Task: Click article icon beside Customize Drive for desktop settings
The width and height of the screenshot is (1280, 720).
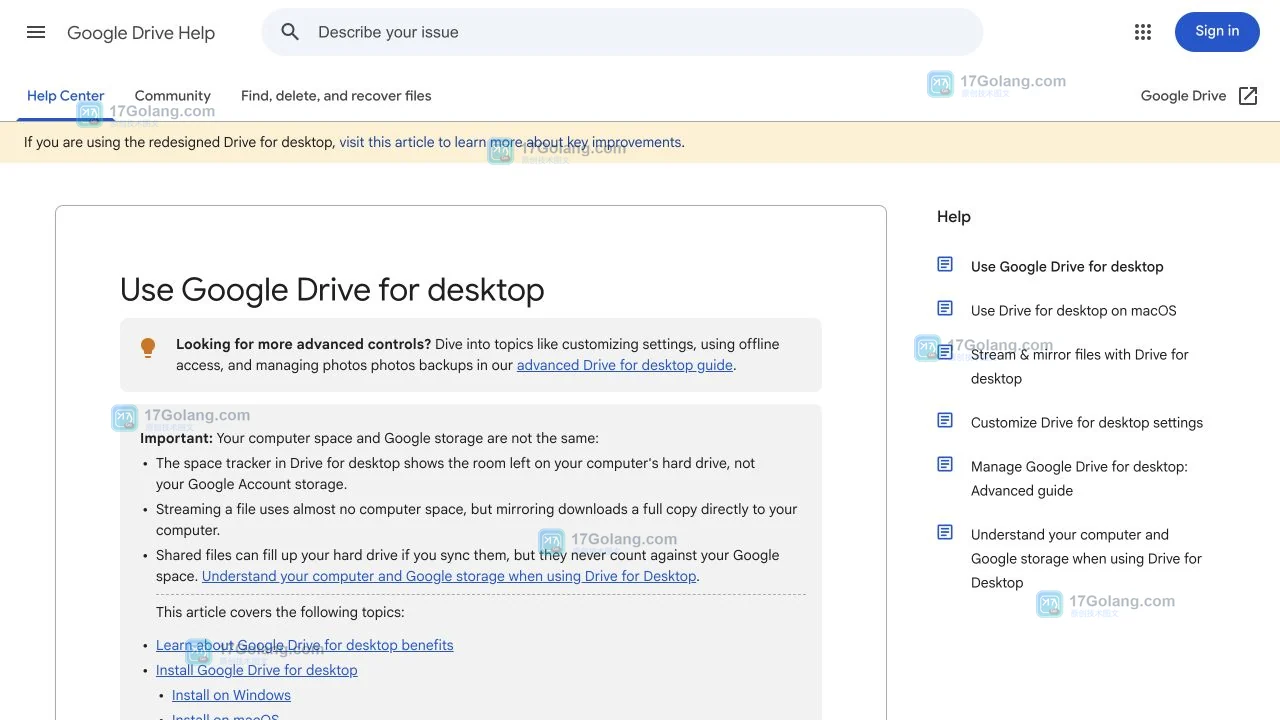Action: pos(945,420)
